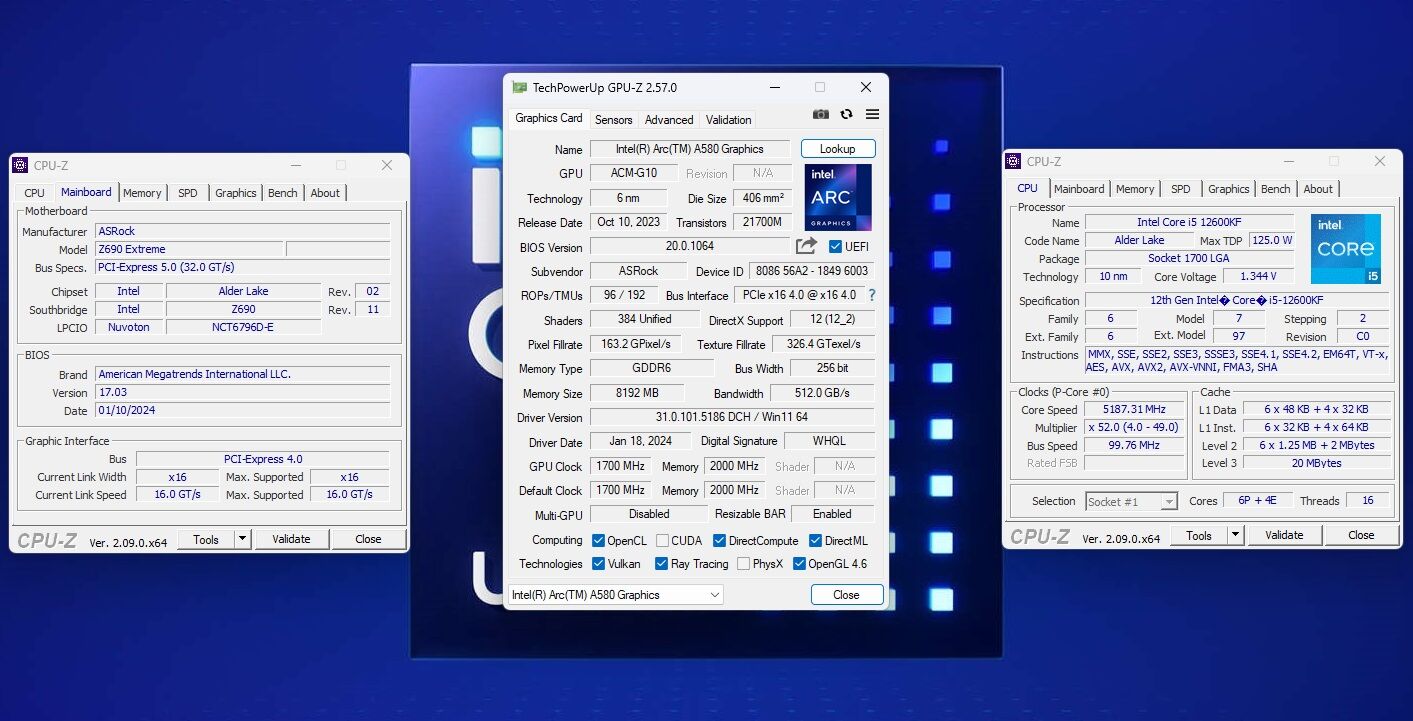Click Validate in the right CPU-Z window
The image size is (1413, 721).
1284,535
